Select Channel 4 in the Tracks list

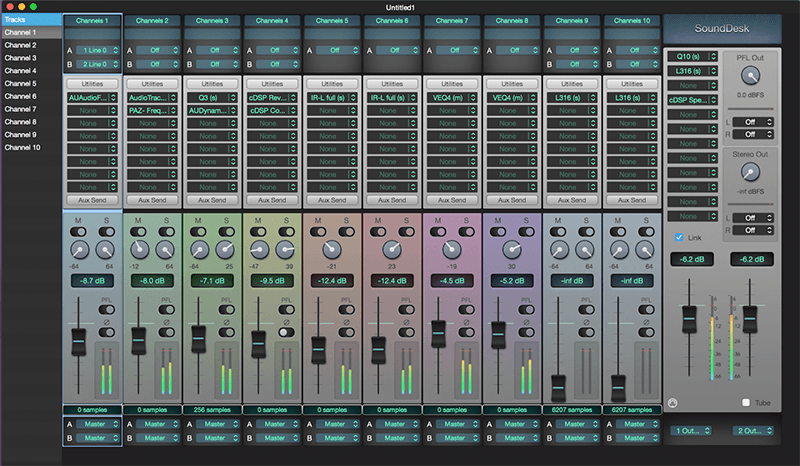(x=20, y=71)
